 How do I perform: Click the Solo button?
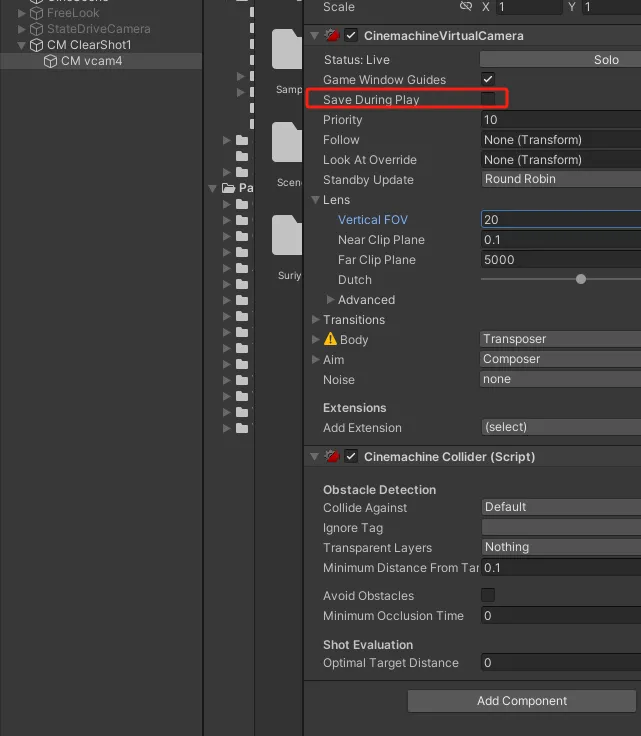[x=560, y=60]
